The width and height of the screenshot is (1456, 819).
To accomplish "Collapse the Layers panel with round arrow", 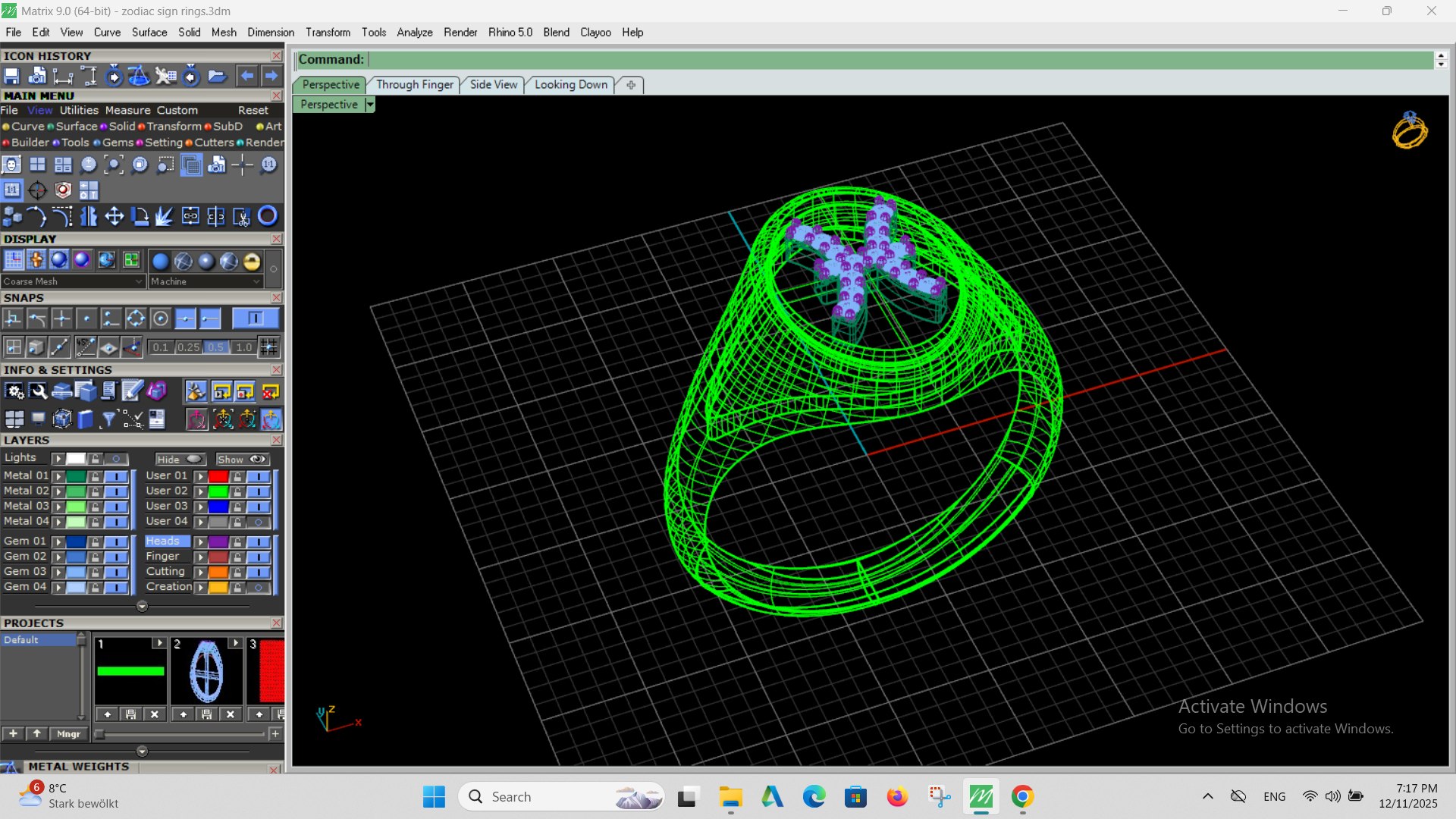I will tap(142, 607).
